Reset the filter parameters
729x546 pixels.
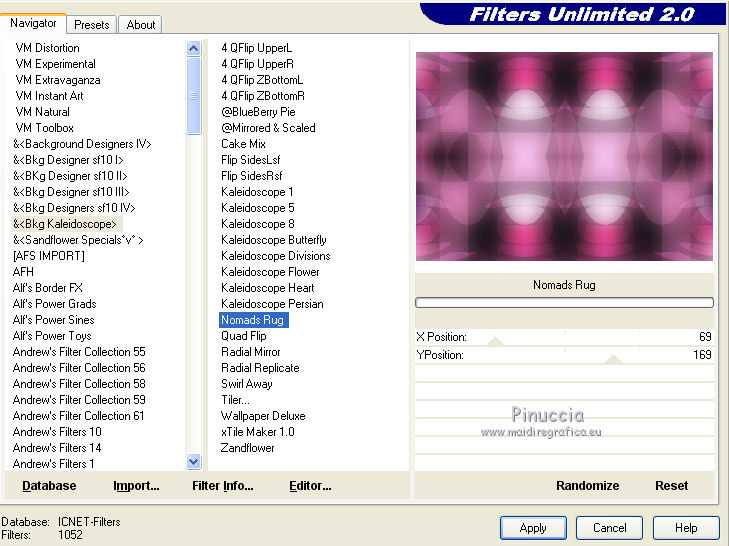[671, 486]
